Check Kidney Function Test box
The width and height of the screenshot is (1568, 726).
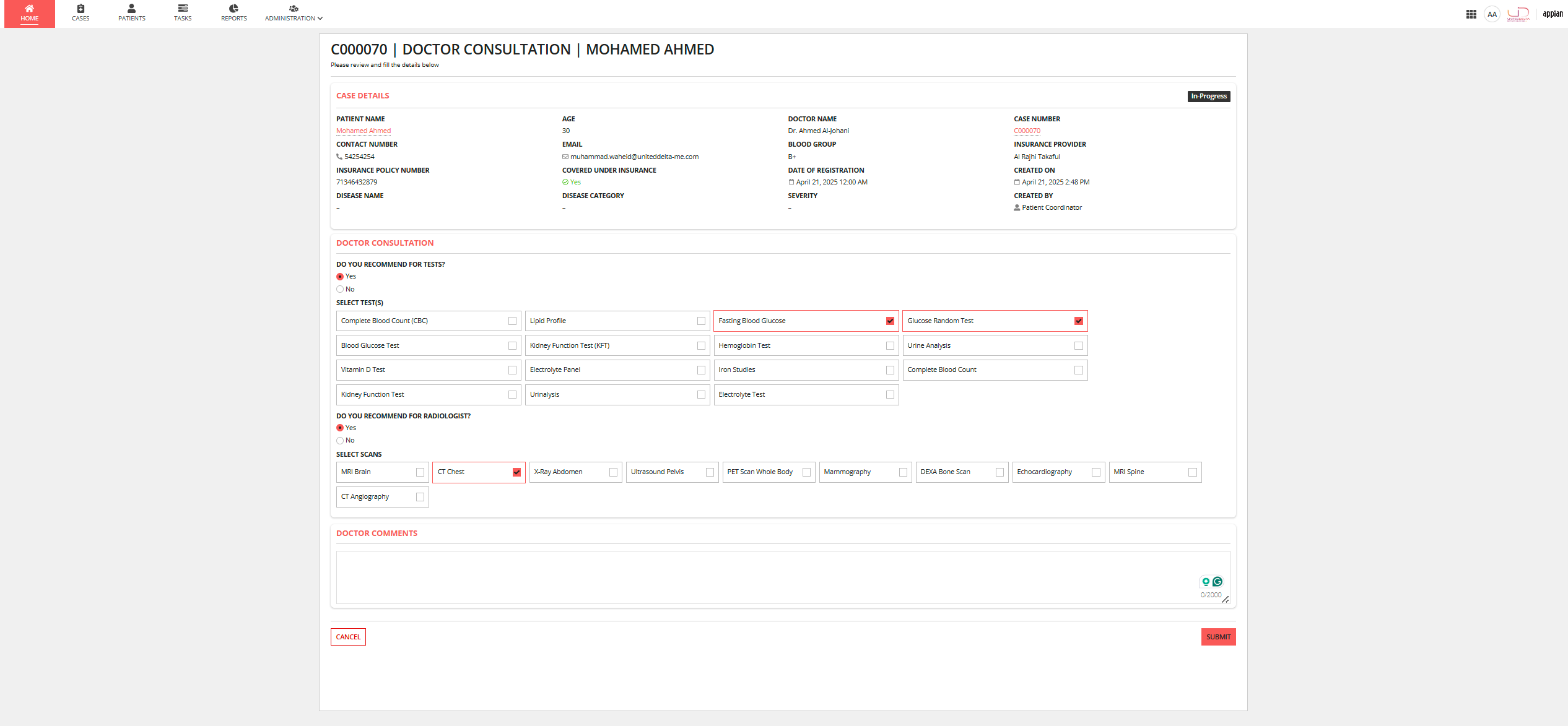[x=512, y=394]
